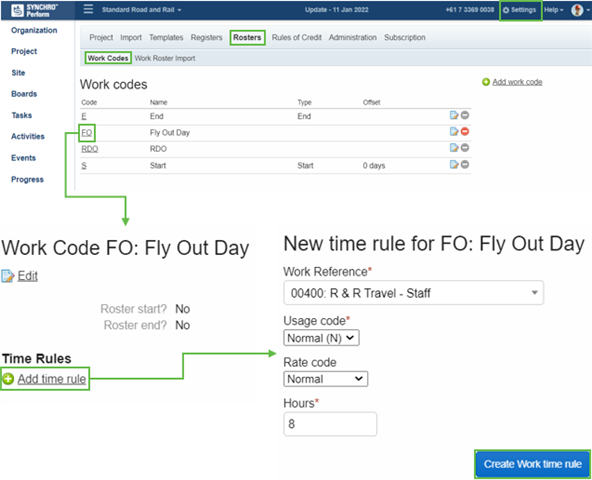
Task: Click the edit icon for End work code
Action: pyautogui.click(x=454, y=115)
